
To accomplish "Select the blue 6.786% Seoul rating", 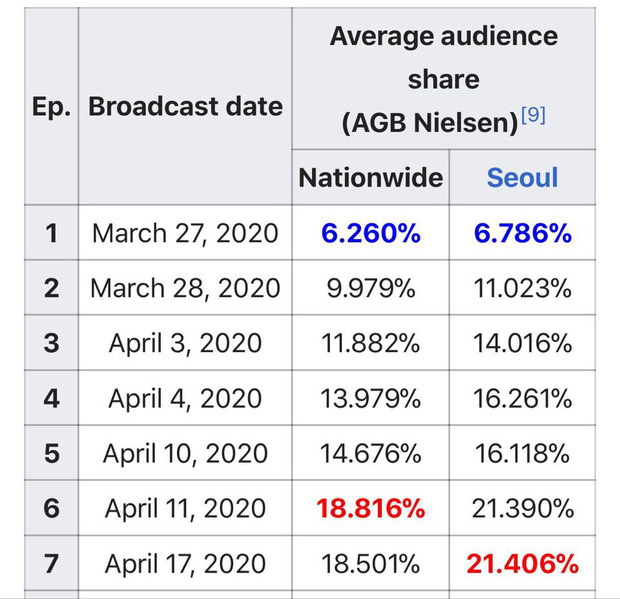I will point(522,233).
